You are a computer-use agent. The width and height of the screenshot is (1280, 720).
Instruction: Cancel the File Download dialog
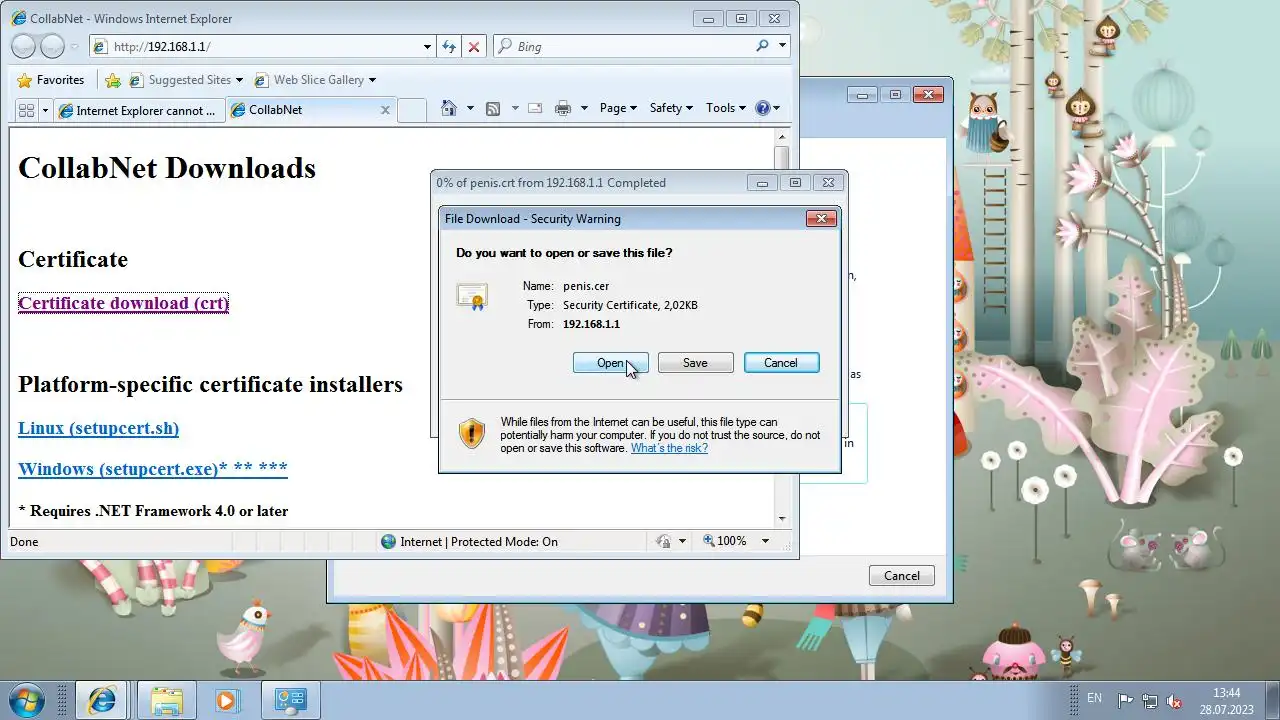coord(781,363)
